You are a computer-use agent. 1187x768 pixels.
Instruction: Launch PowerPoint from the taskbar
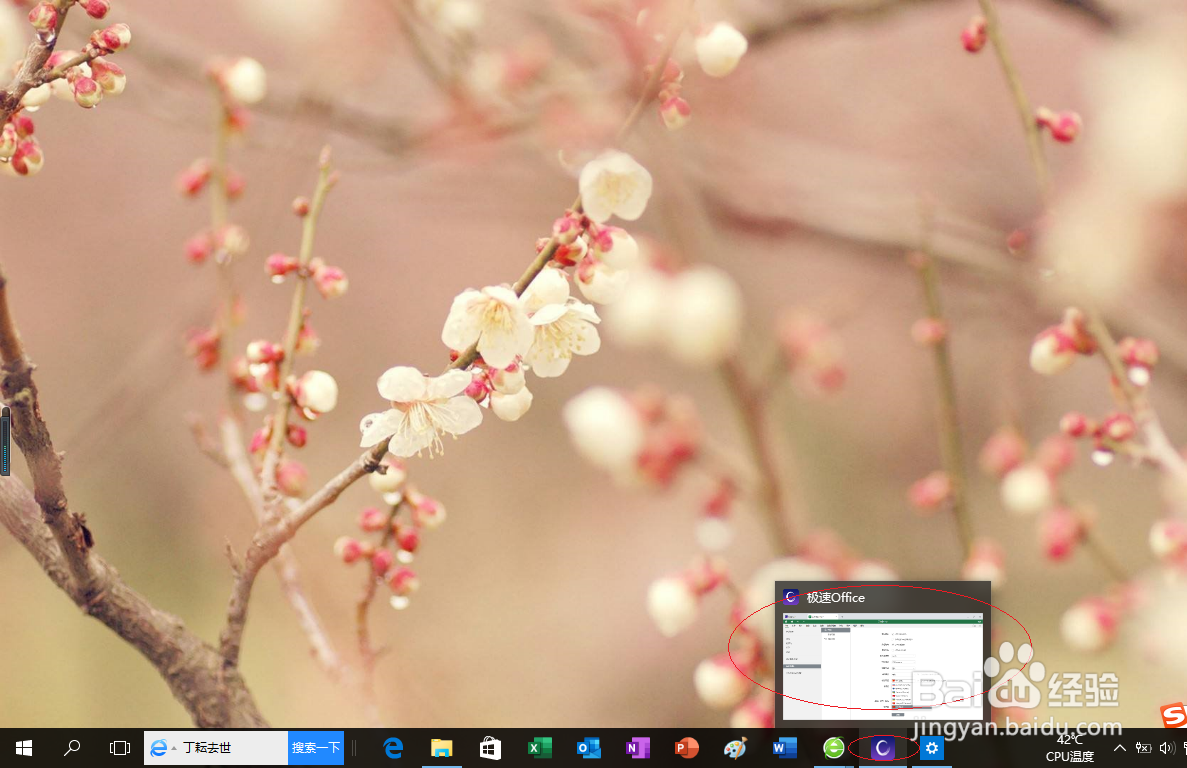(685, 747)
